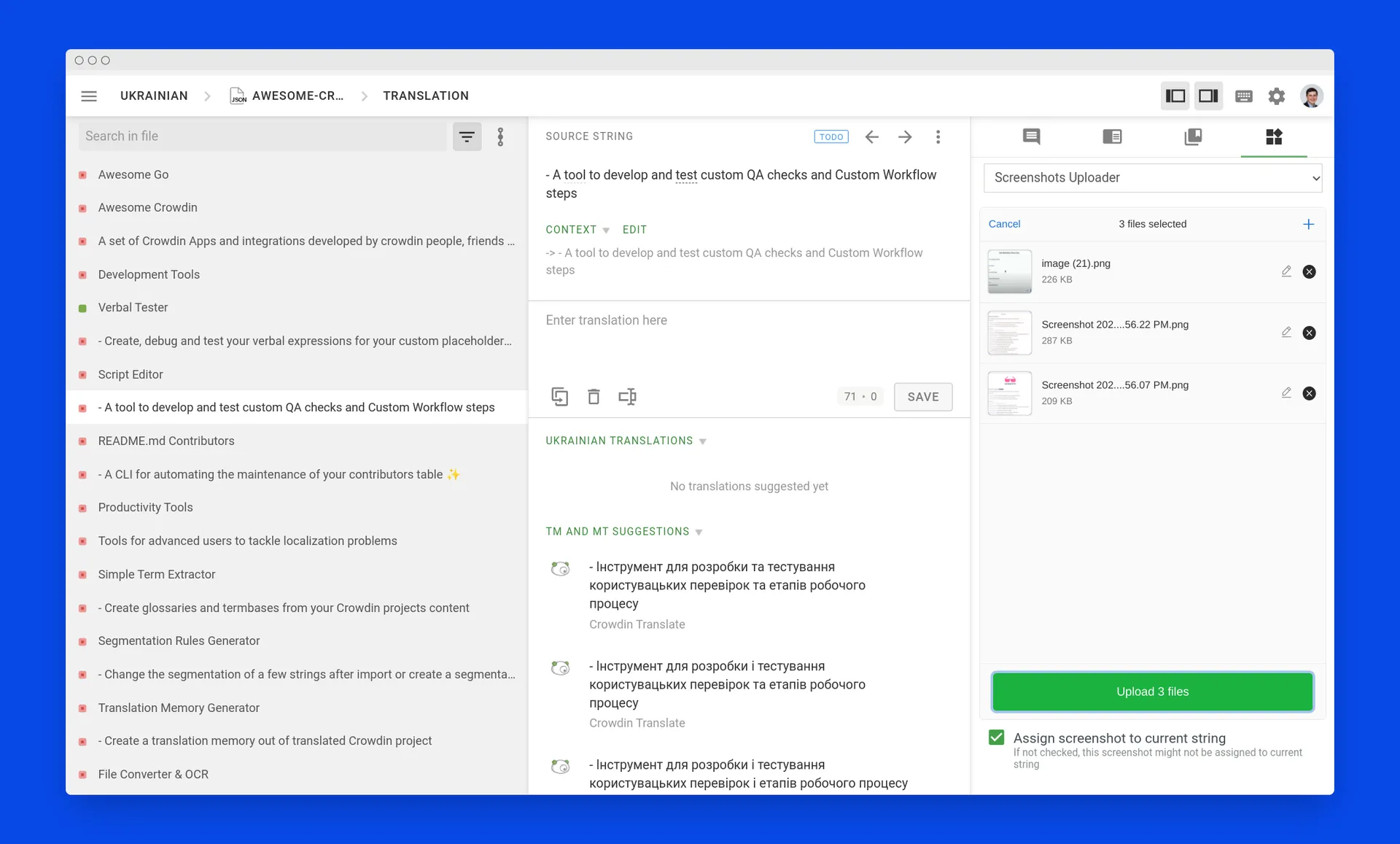Select the Awesome Go string
The width and height of the screenshot is (1400, 844).
point(297,175)
